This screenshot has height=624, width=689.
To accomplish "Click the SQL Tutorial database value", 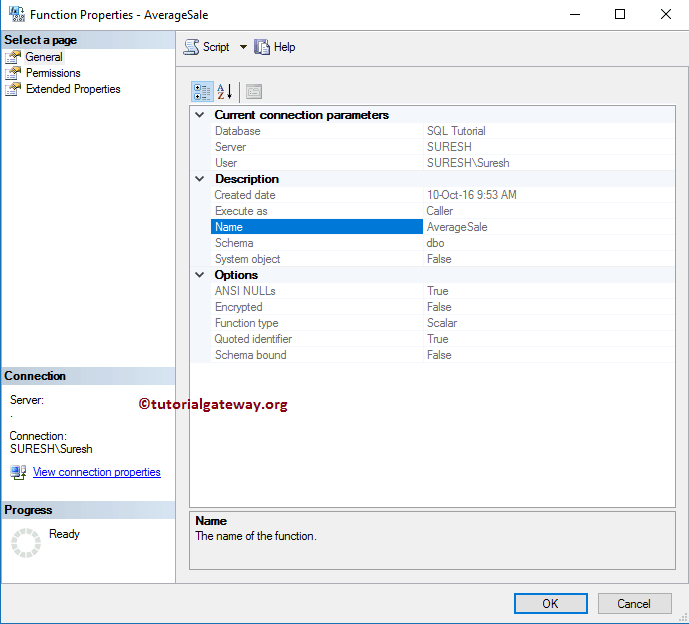I will pos(456,131).
